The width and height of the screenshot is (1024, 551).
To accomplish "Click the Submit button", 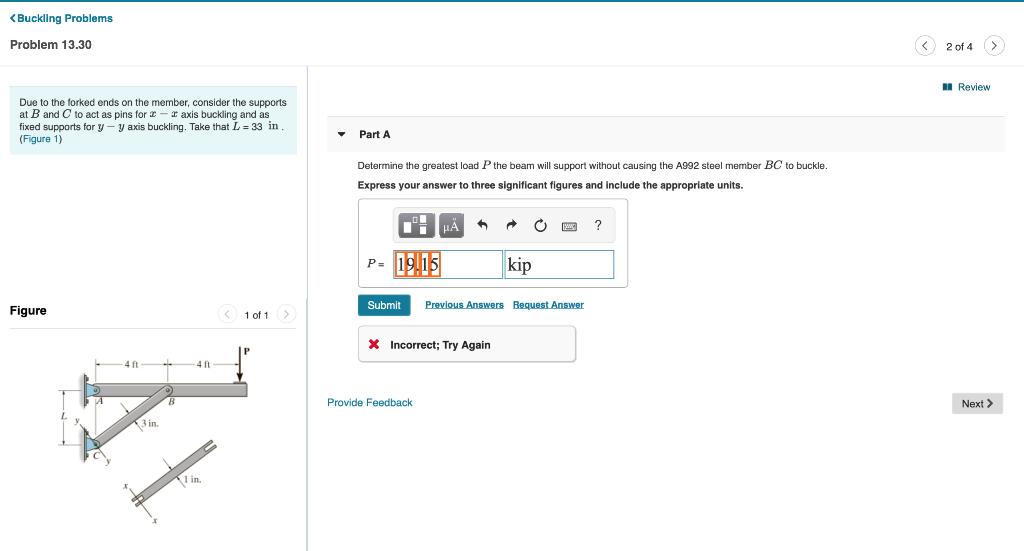I will [x=384, y=306].
